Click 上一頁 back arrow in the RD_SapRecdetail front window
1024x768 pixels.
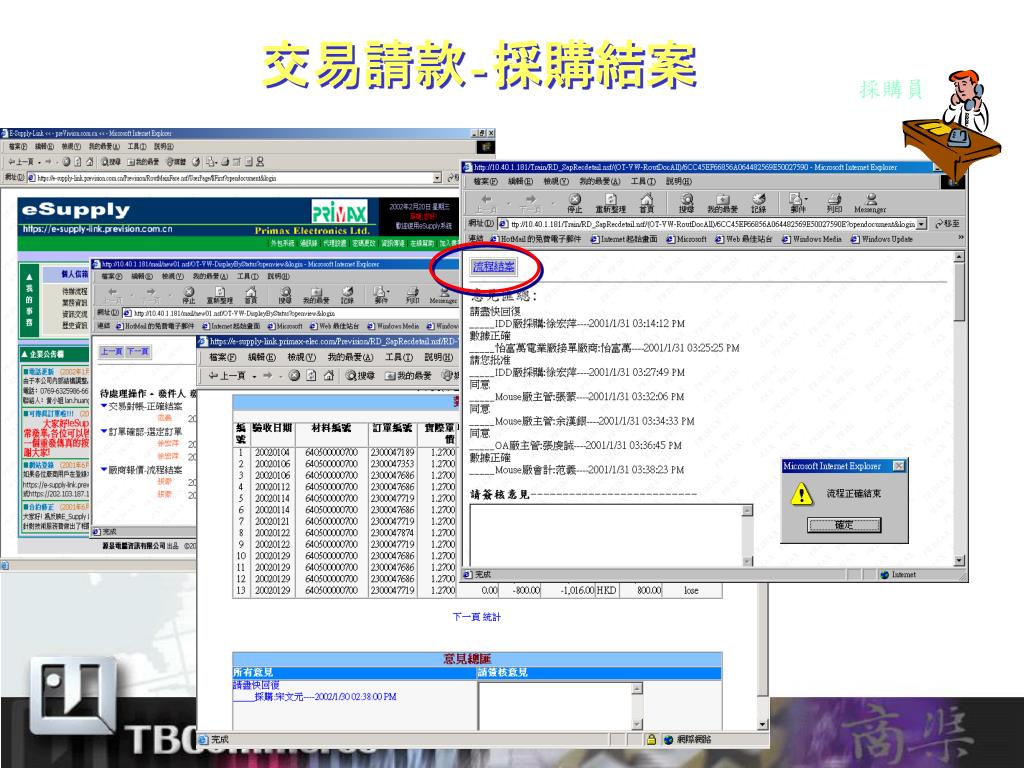485,203
